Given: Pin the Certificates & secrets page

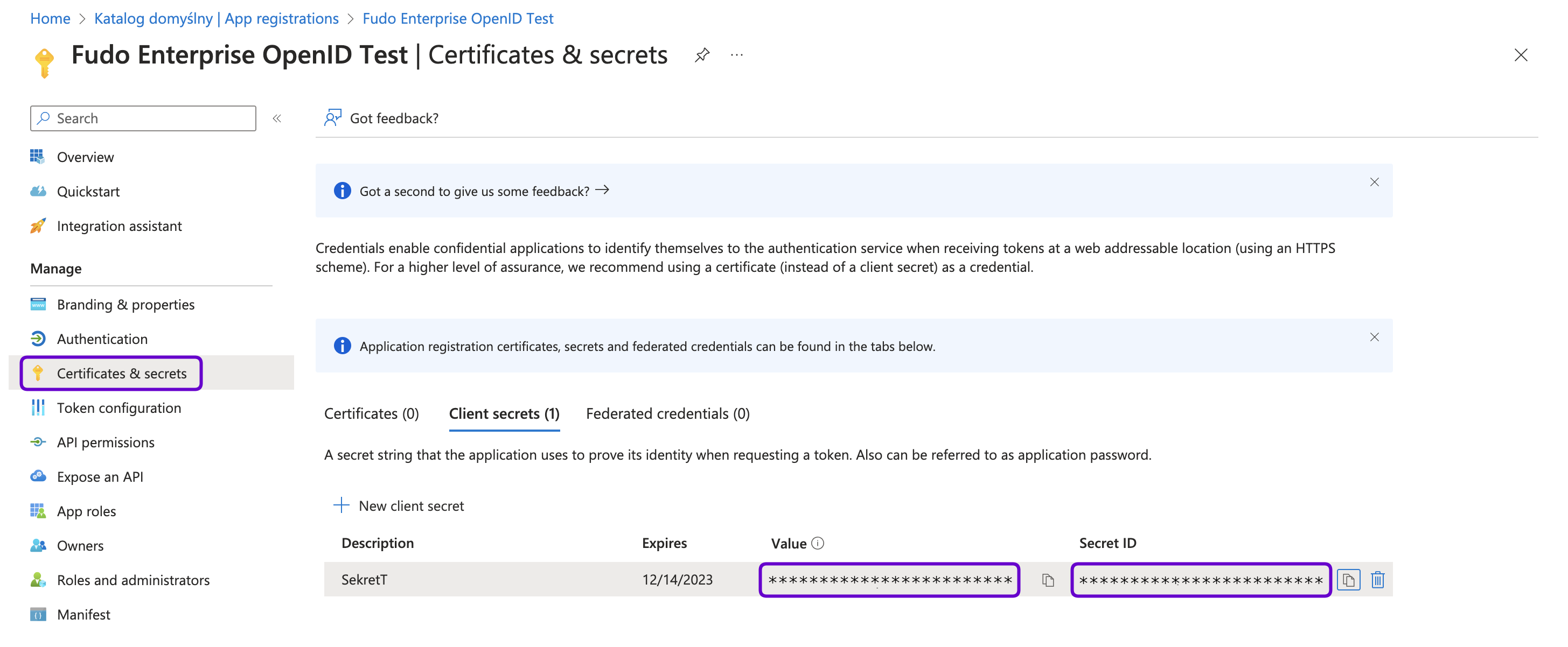Looking at the screenshot, I should (x=702, y=55).
